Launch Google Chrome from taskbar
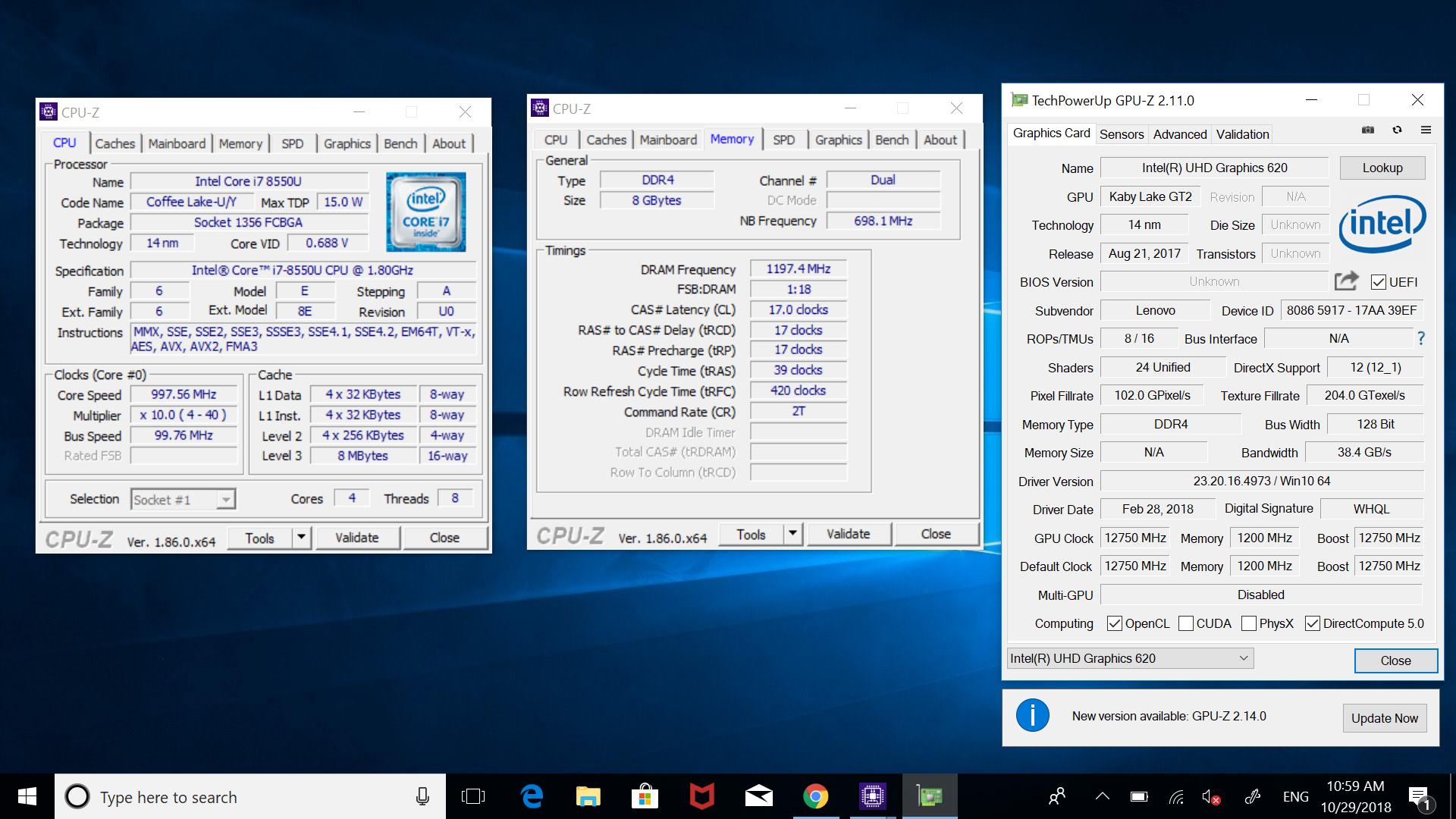This screenshot has width=1456, height=819. point(816,796)
